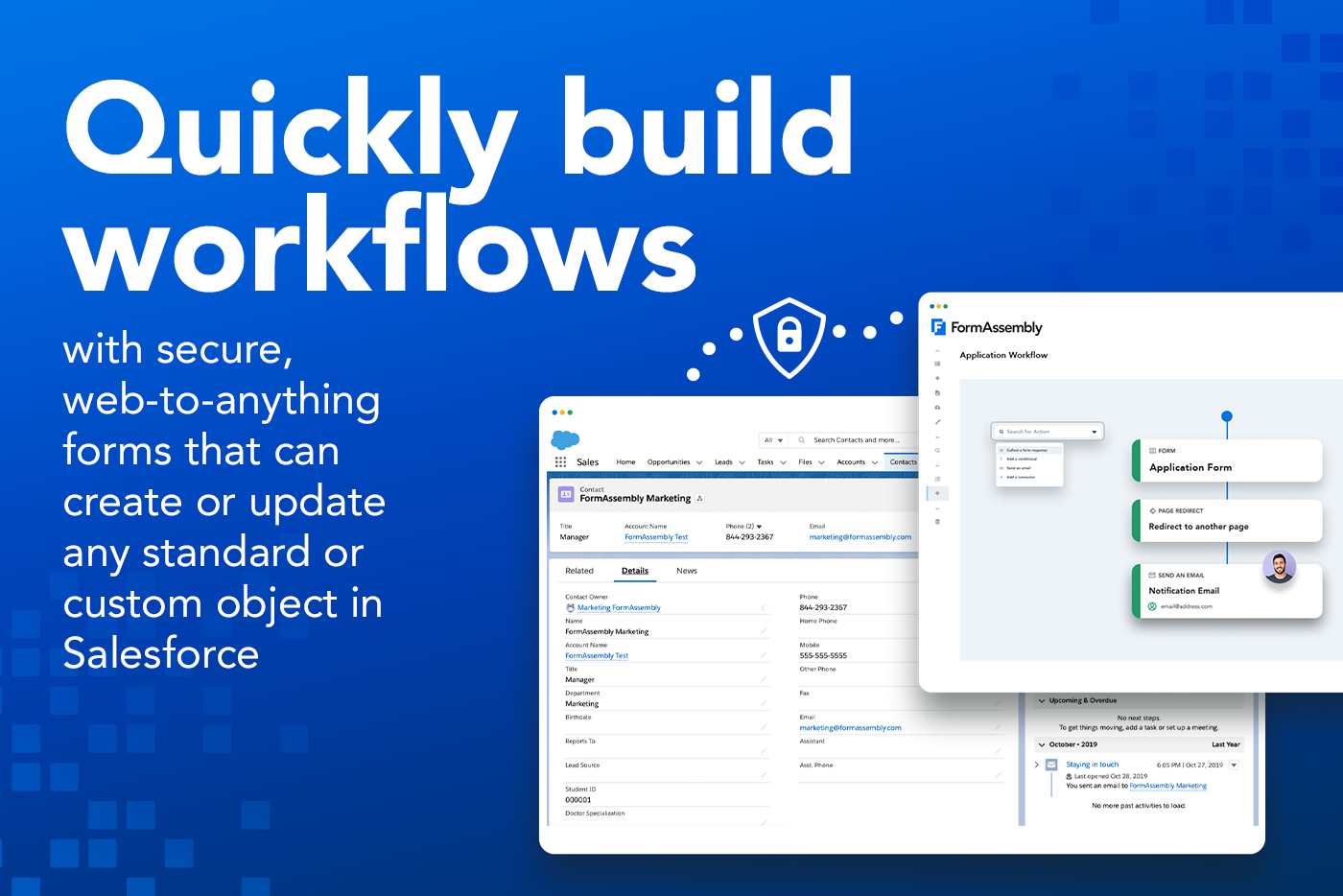Edit the Lead Source pencil icon
Screen dimensions: 1343x896
coord(764,775)
